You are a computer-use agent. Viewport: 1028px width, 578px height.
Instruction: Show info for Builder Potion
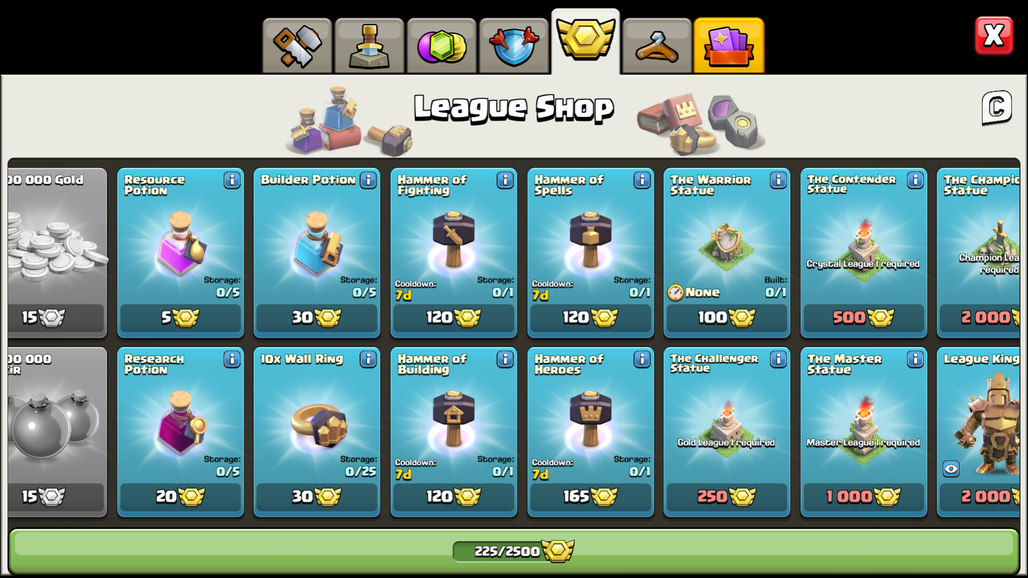368,180
